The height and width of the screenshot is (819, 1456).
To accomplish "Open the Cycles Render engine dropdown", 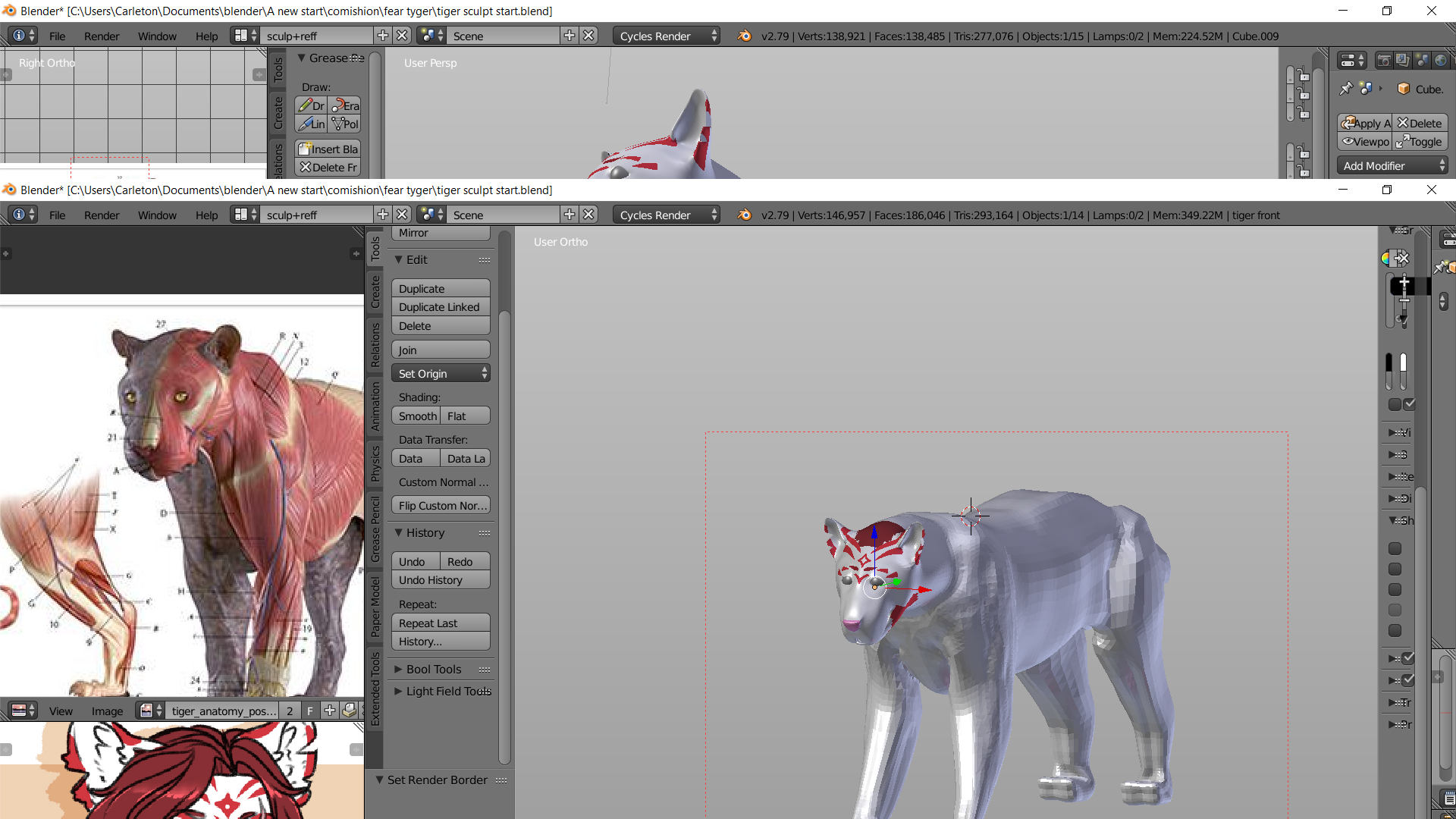I will pyautogui.click(x=667, y=215).
